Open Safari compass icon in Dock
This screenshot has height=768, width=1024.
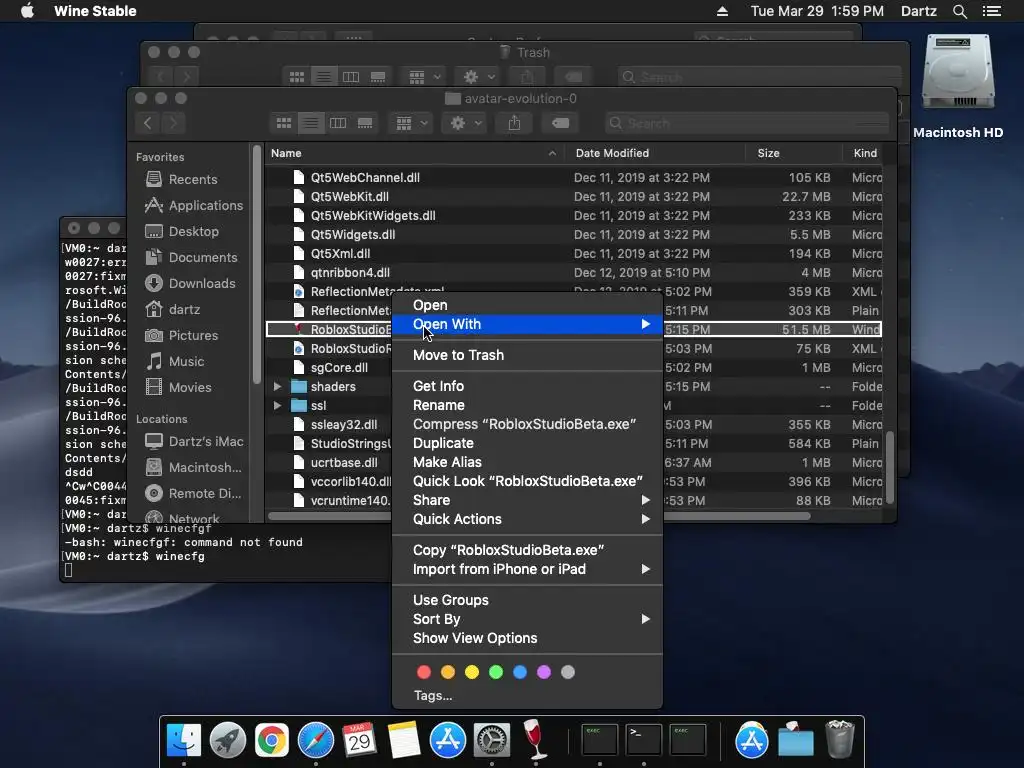315,739
